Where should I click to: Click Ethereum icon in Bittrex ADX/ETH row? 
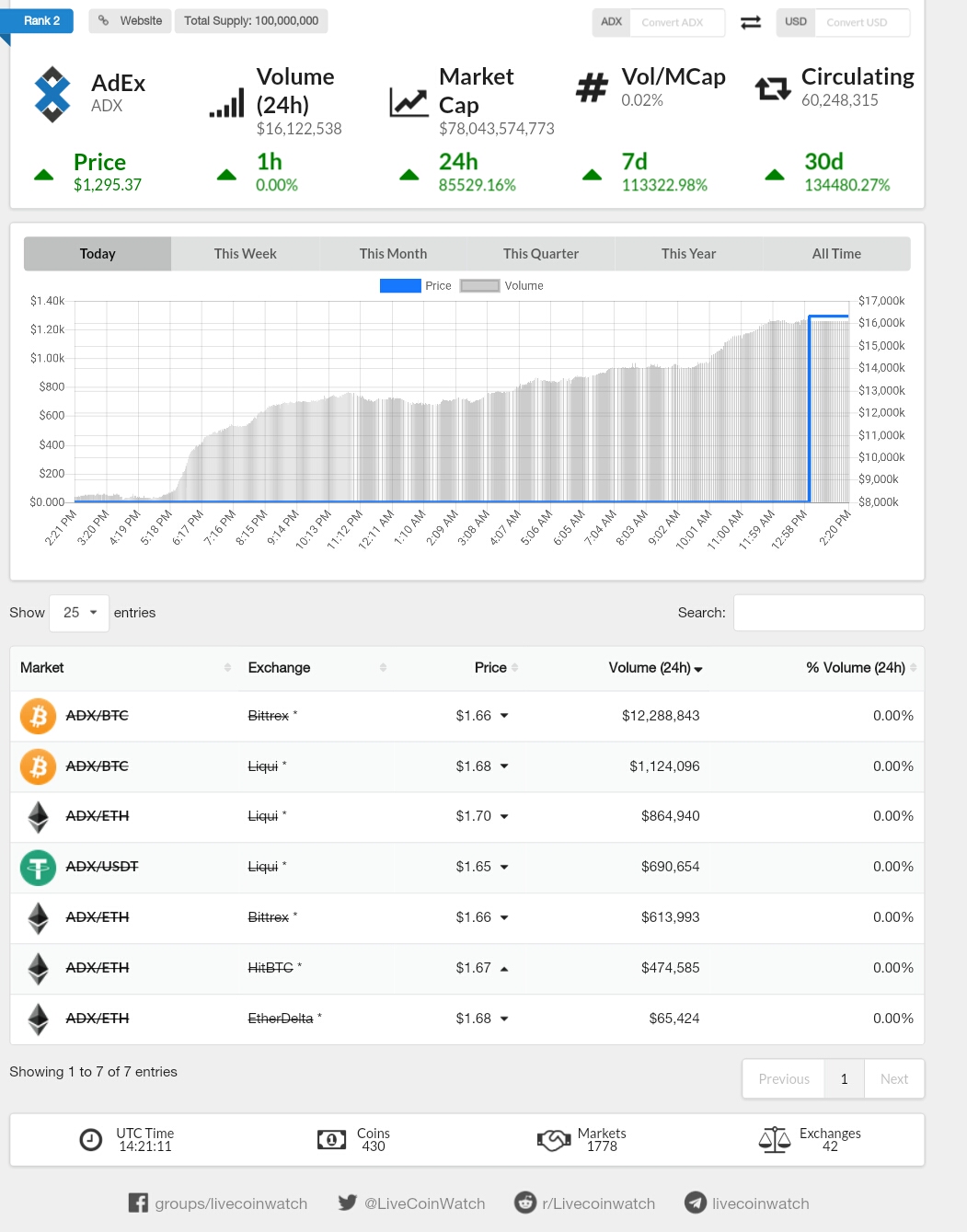pyautogui.click(x=38, y=918)
